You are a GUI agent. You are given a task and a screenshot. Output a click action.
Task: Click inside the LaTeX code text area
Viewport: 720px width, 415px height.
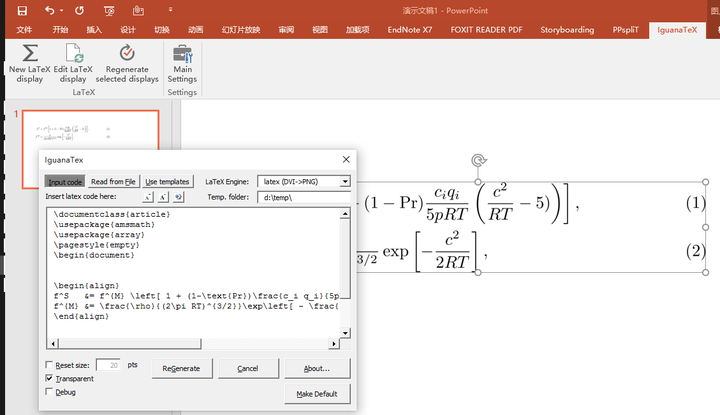click(x=193, y=273)
